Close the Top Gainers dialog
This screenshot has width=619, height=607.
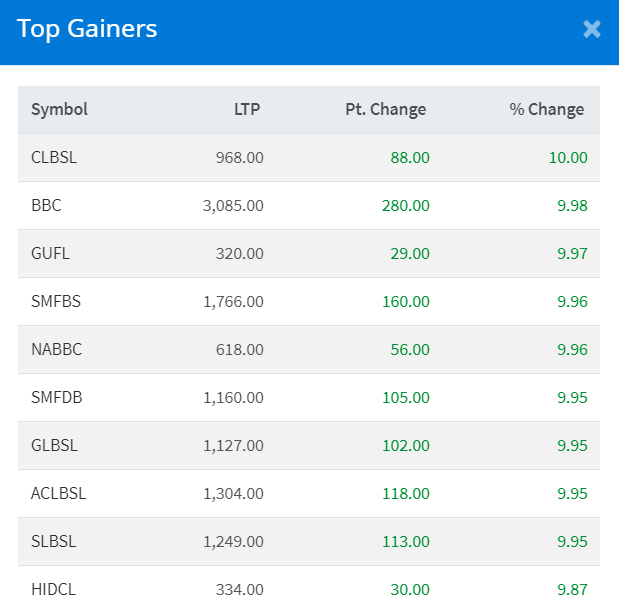(x=592, y=29)
